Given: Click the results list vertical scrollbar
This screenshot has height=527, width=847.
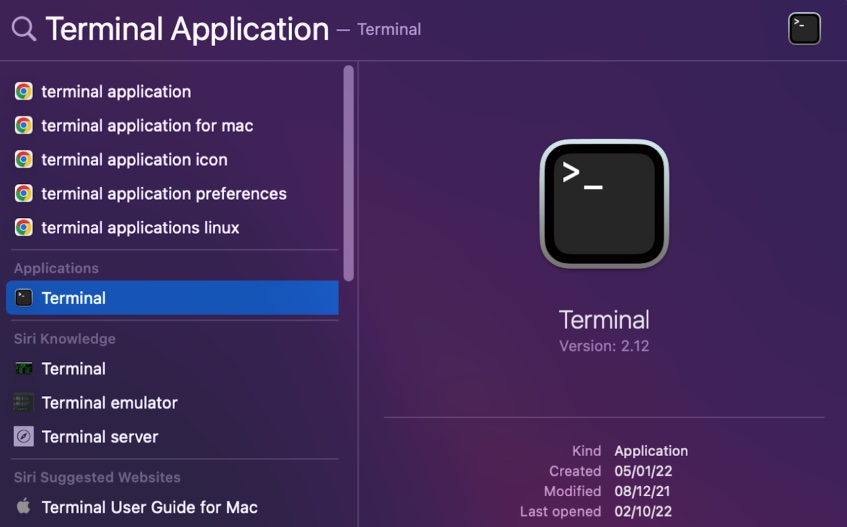Looking at the screenshot, I should tap(348, 173).
